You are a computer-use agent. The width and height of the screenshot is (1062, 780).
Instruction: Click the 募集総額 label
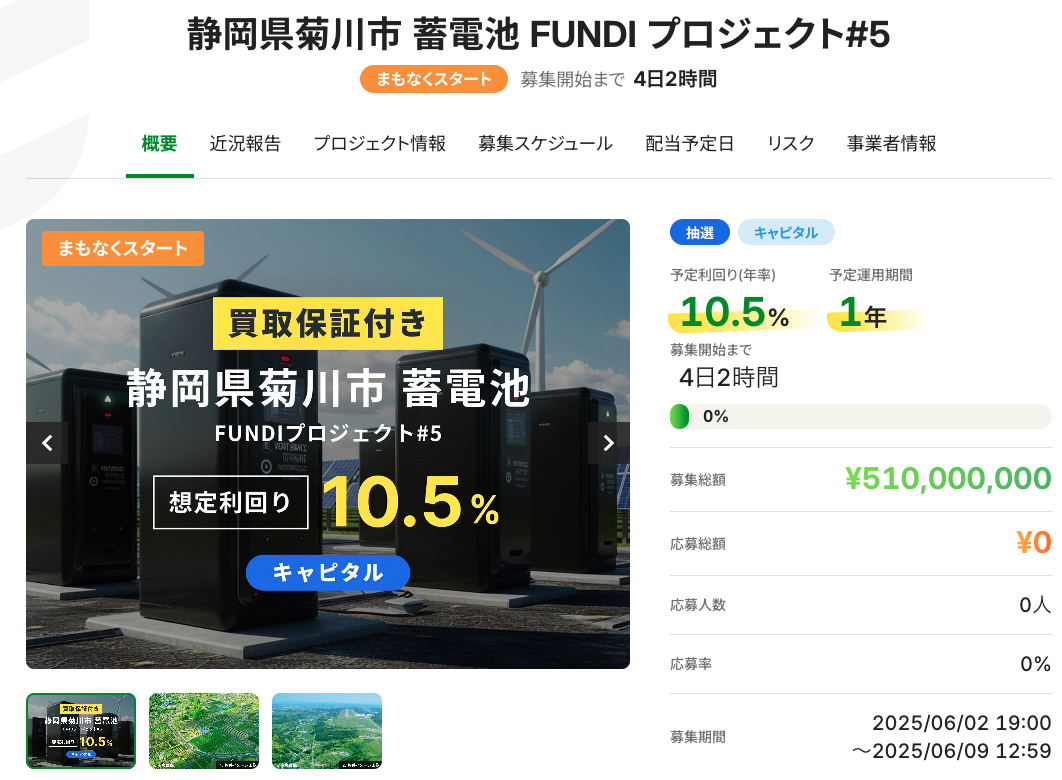[698, 480]
